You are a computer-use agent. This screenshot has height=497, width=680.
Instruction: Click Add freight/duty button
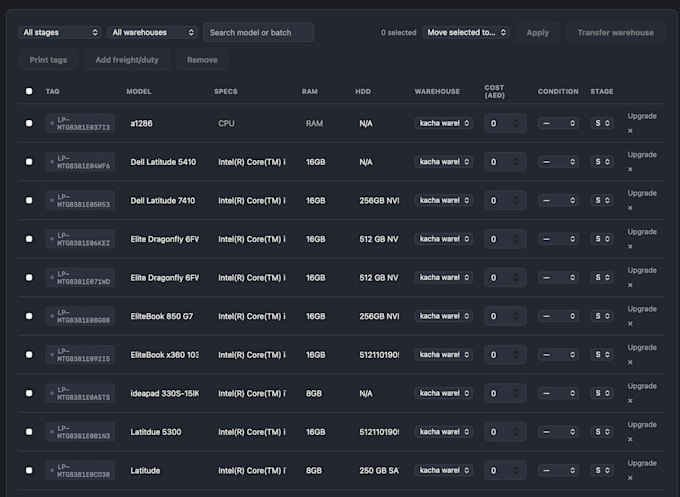coord(127,60)
